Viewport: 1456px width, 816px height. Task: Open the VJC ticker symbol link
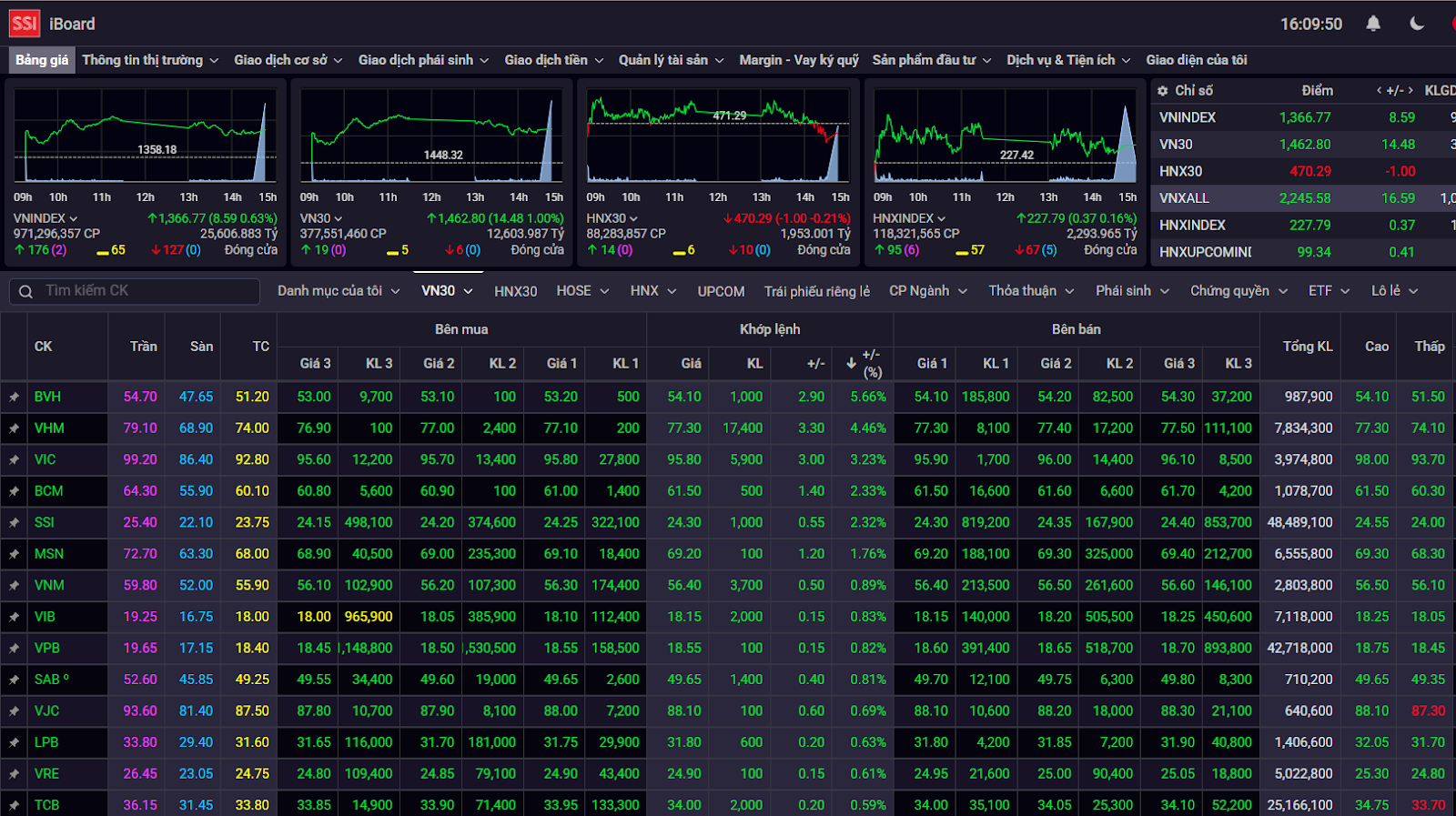46,711
